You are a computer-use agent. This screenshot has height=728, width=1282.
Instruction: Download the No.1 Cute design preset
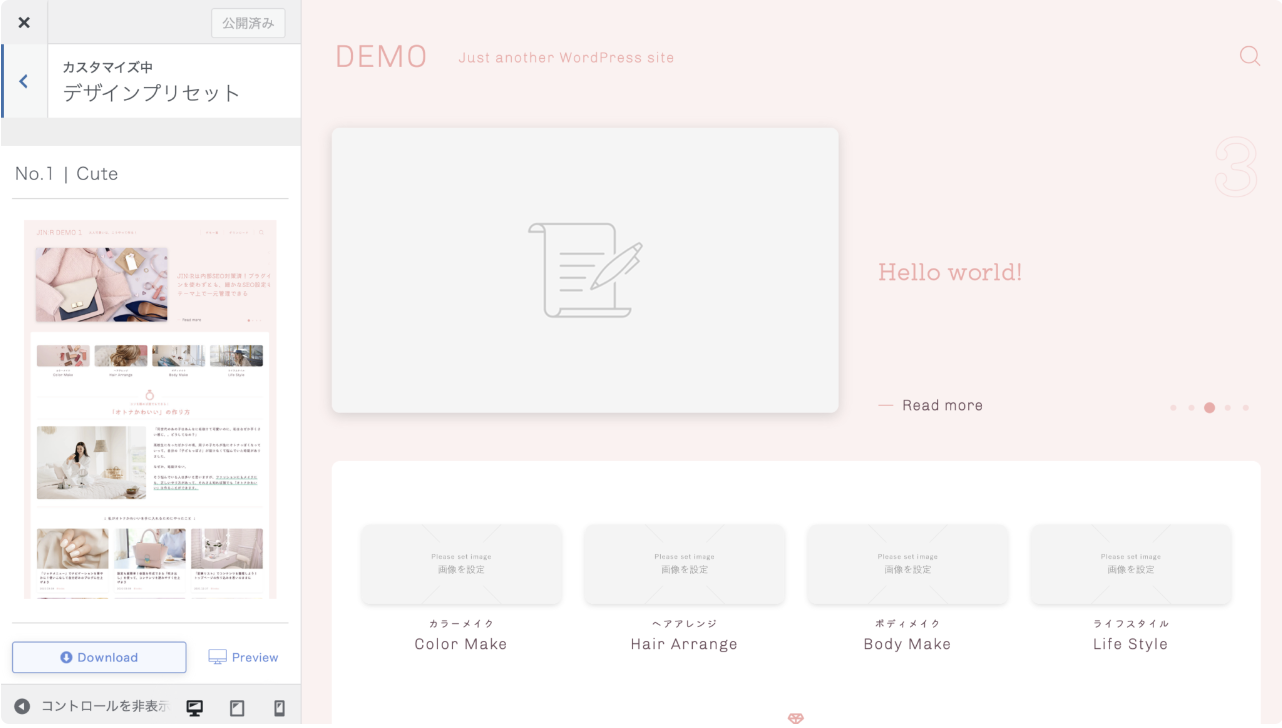point(99,657)
